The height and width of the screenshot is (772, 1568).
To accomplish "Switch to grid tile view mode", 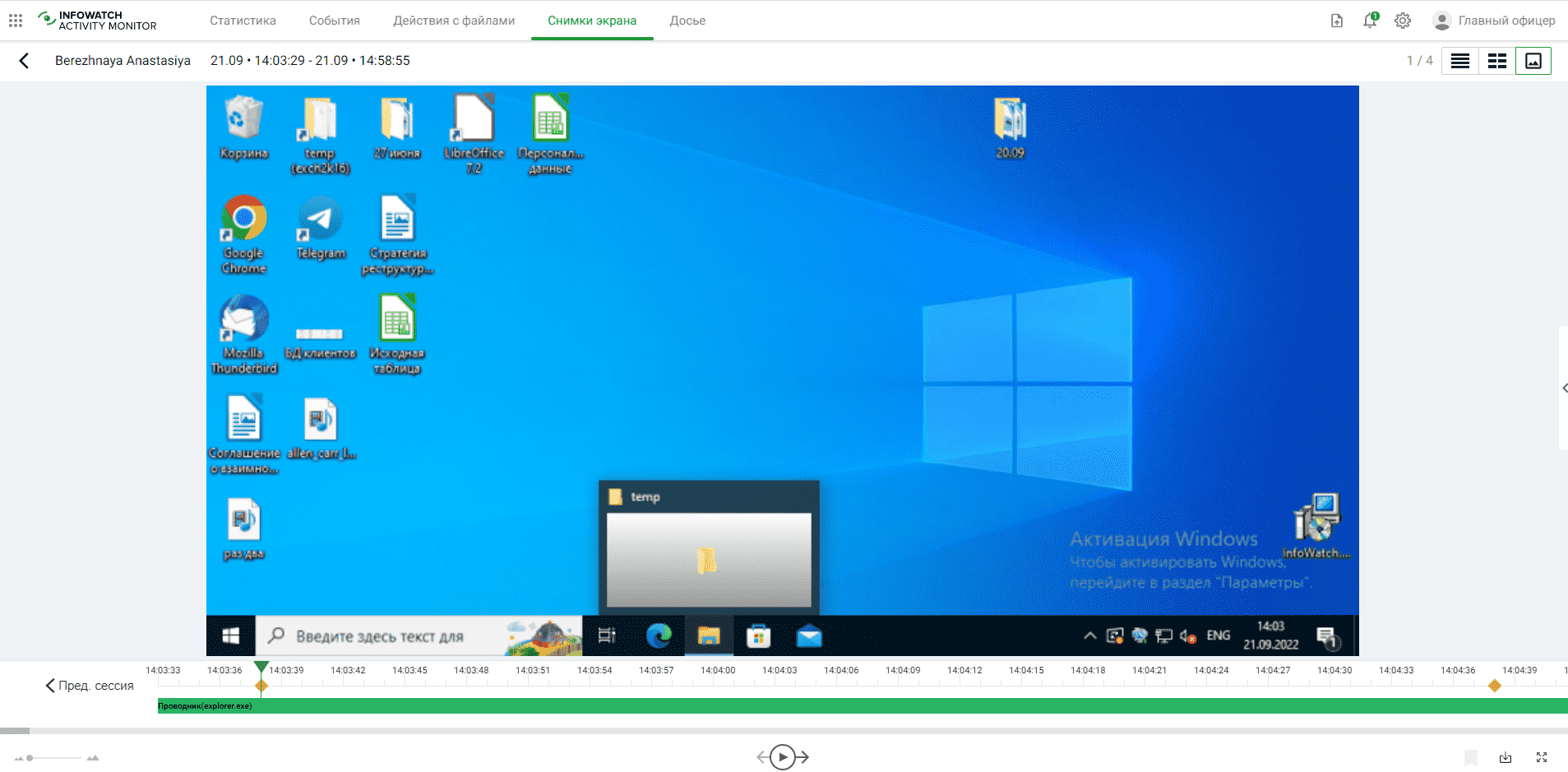I will pos(1497,61).
